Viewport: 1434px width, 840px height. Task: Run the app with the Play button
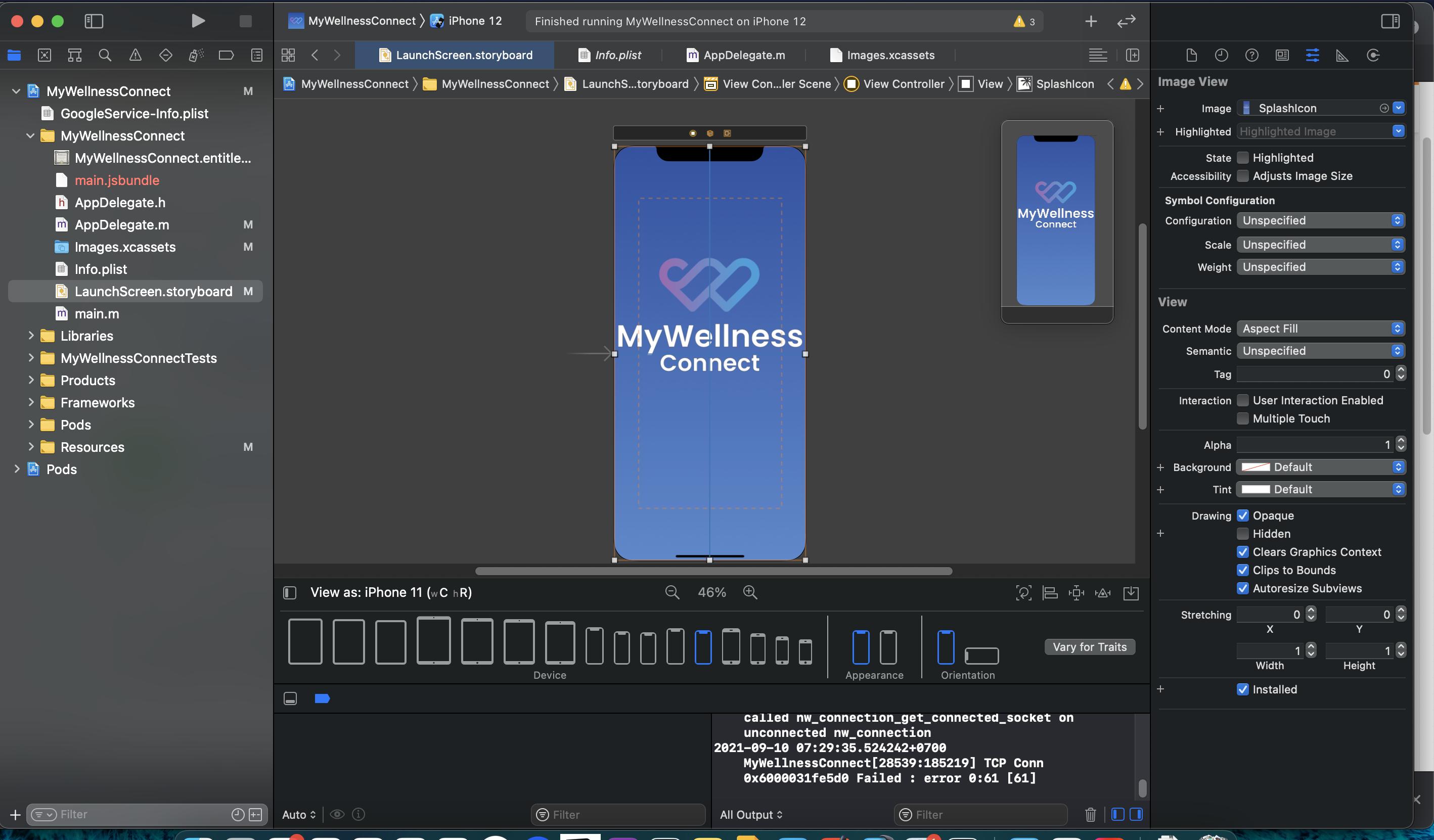pyautogui.click(x=198, y=21)
